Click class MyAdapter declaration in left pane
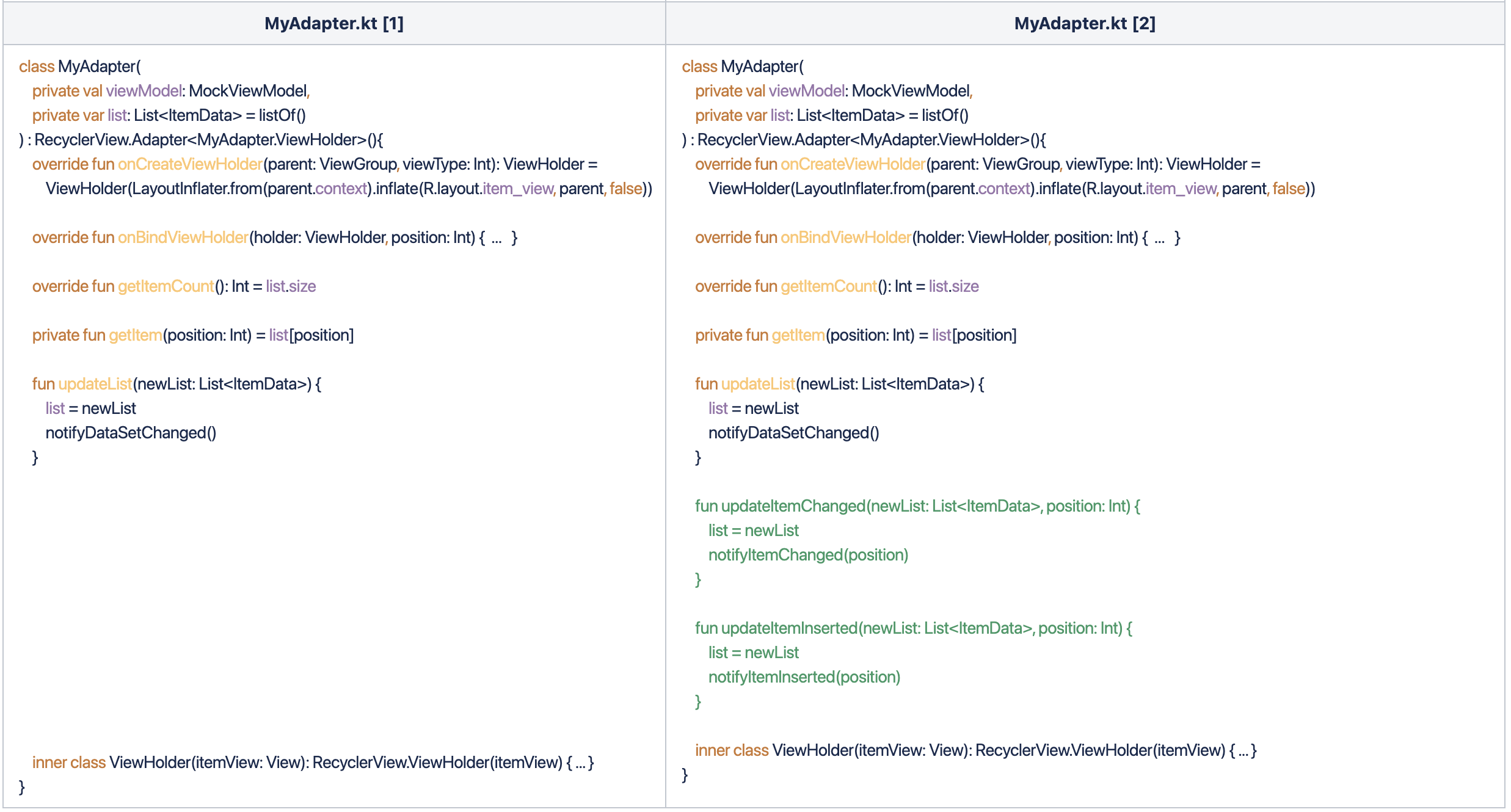This screenshot has height=812, width=1511. (79, 67)
